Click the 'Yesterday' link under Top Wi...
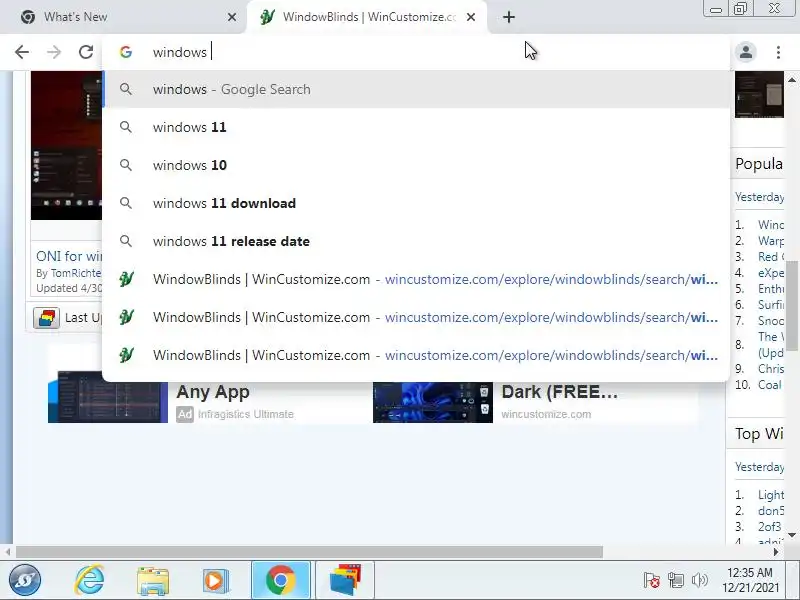 click(x=759, y=467)
